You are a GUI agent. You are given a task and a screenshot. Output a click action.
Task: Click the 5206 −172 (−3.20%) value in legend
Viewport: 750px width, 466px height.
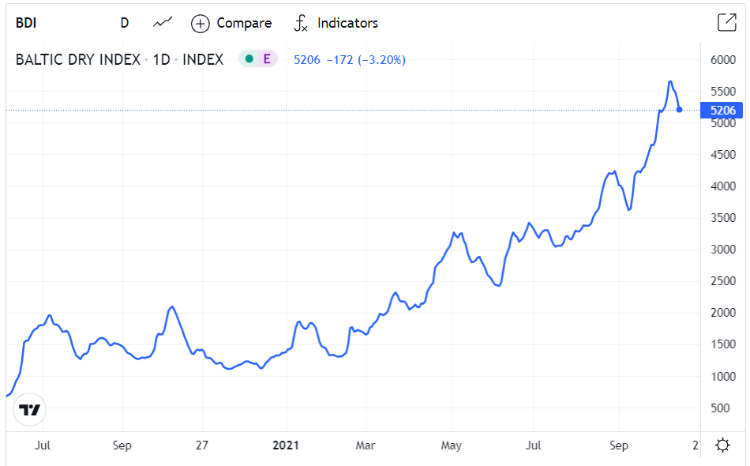(349, 59)
